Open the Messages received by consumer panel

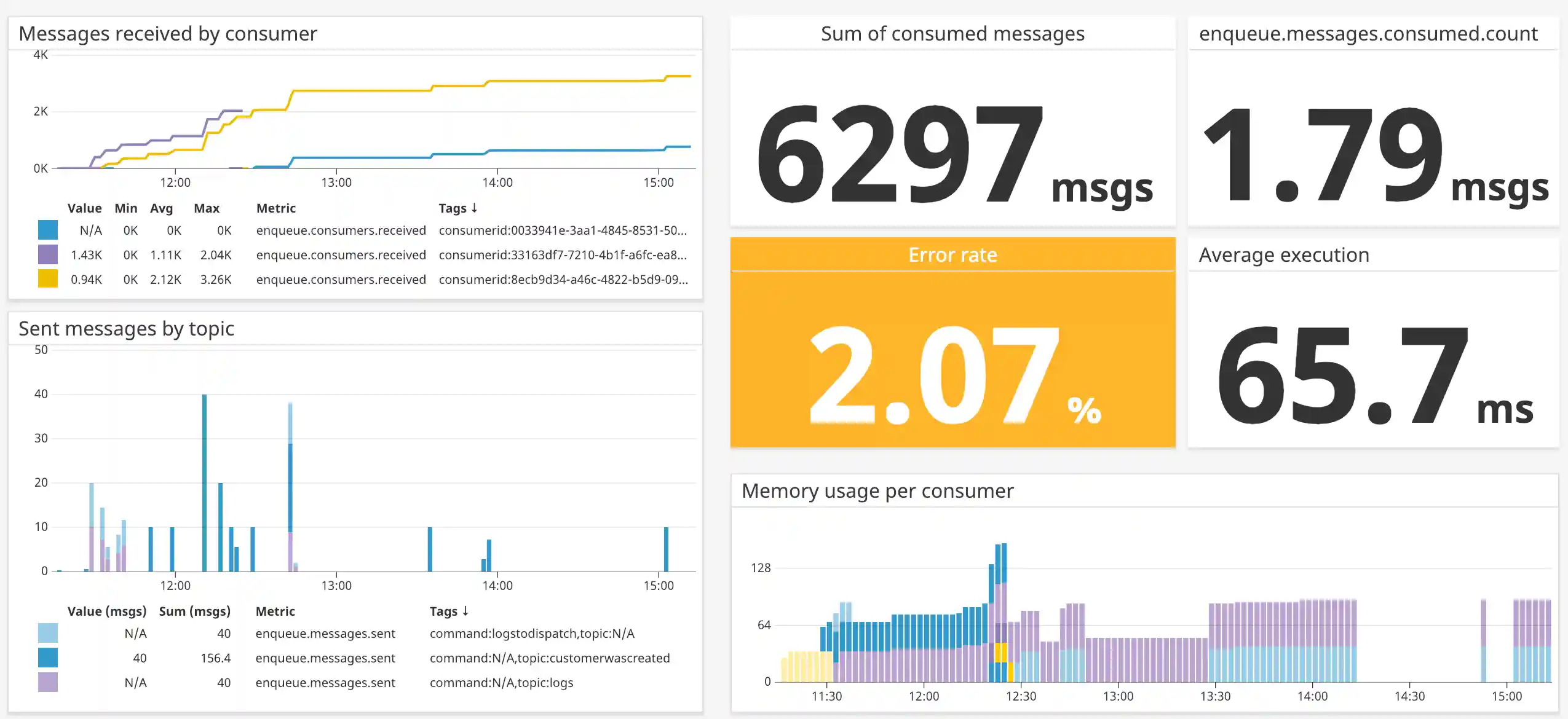pos(167,33)
